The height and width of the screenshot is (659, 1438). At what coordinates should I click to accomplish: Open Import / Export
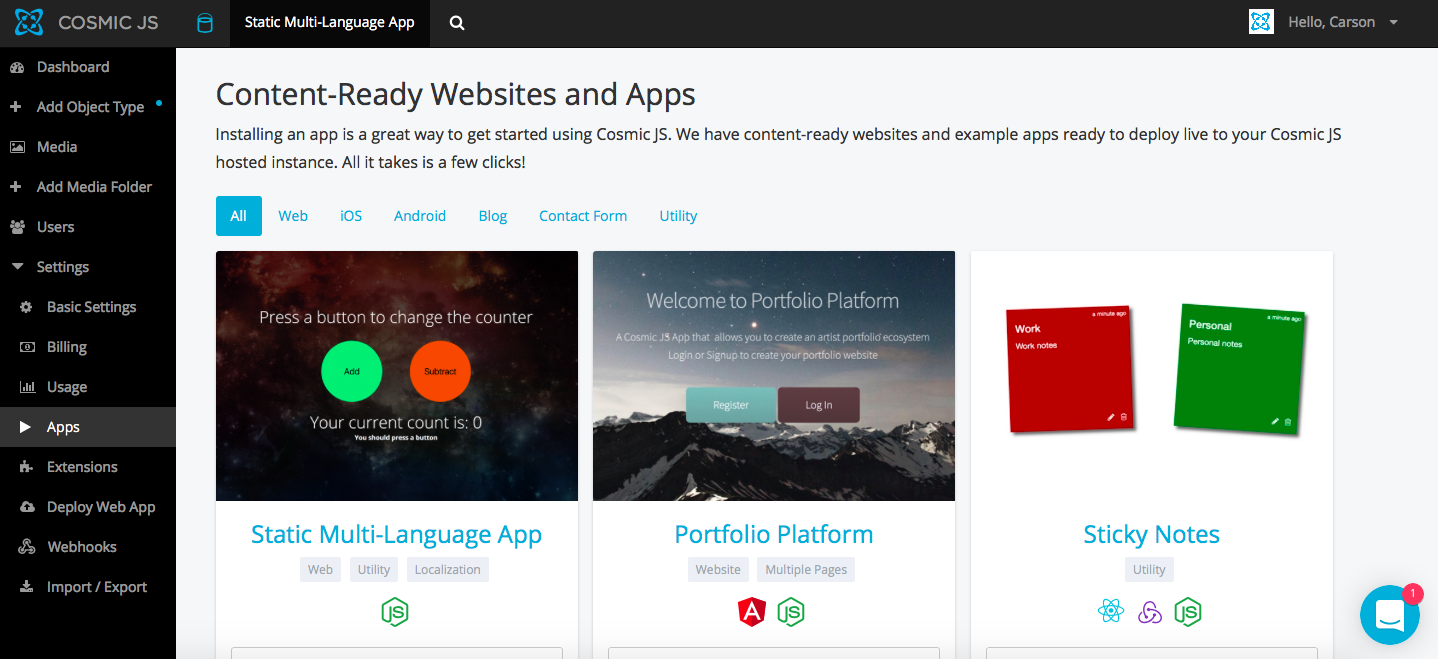pyautogui.click(x=97, y=587)
